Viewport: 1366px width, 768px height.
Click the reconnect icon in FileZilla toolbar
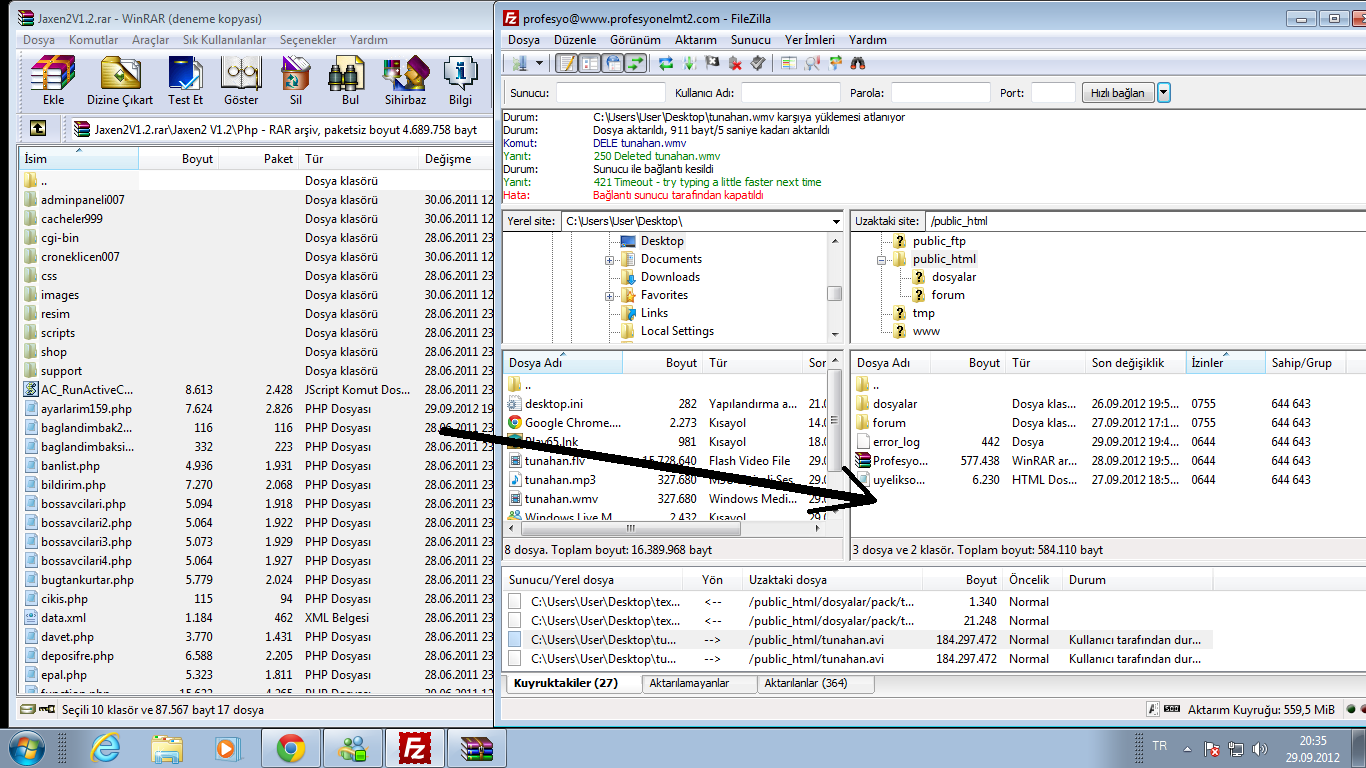[759, 63]
